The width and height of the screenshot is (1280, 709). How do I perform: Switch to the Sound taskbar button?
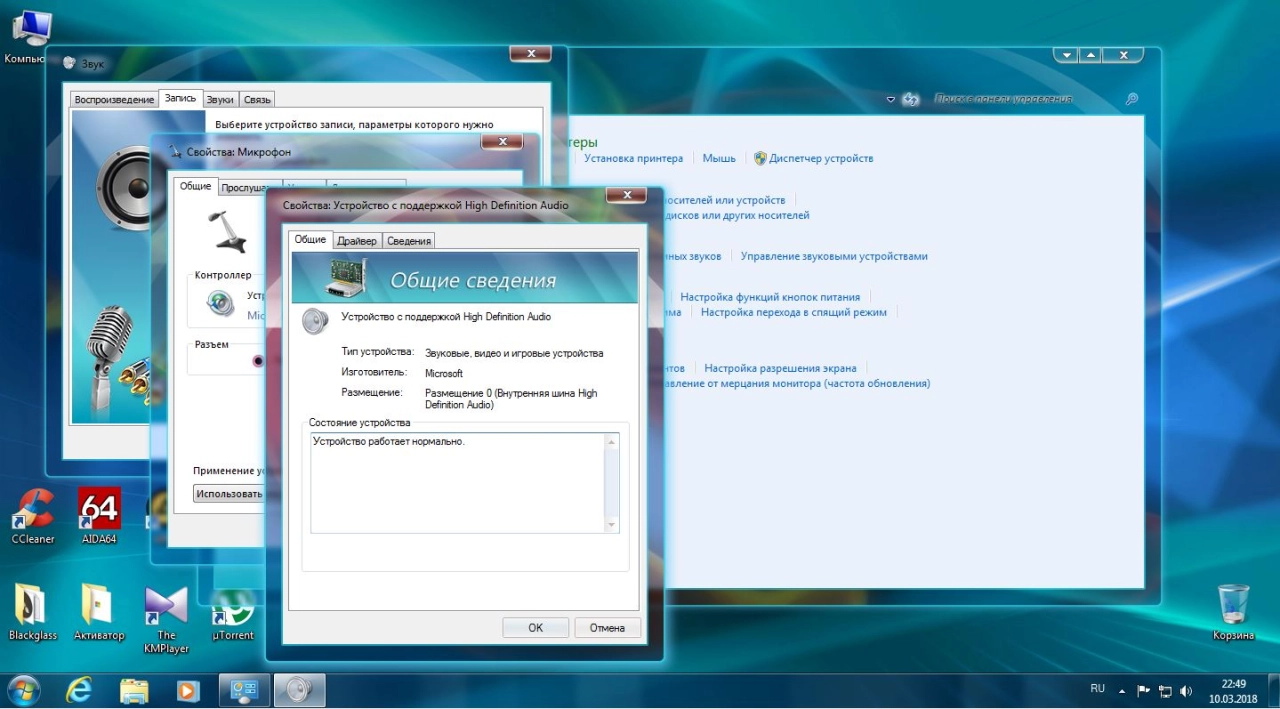coord(300,690)
